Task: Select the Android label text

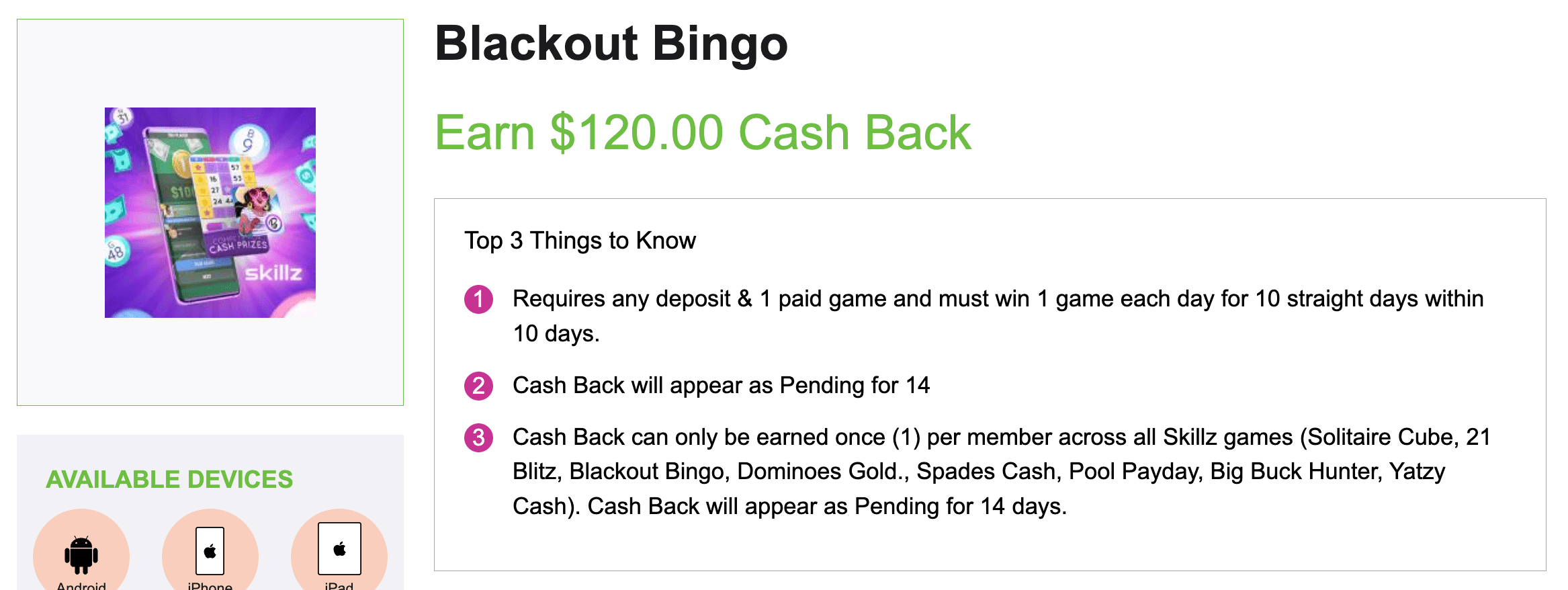Action: tap(81, 585)
